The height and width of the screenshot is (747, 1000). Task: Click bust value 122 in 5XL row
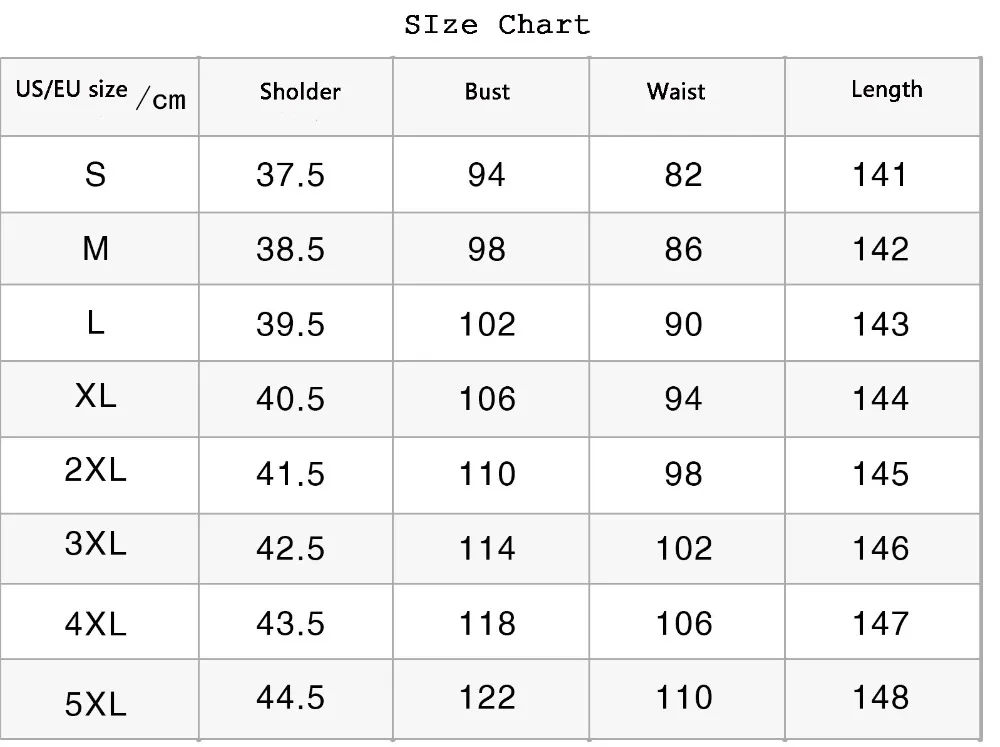click(x=487, y=697)
